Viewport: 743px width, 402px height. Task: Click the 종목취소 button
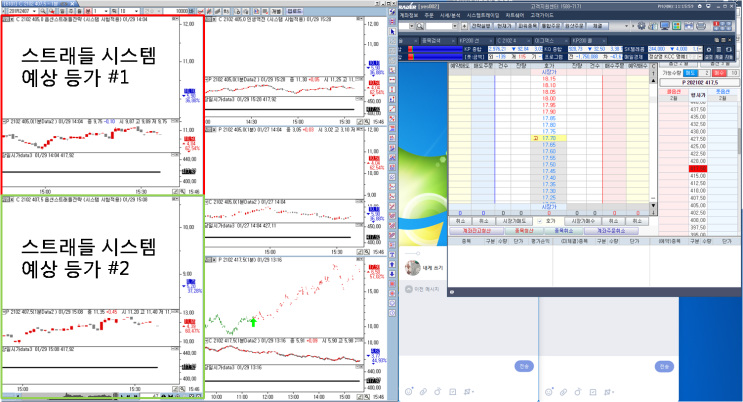(x=563, y=231)
